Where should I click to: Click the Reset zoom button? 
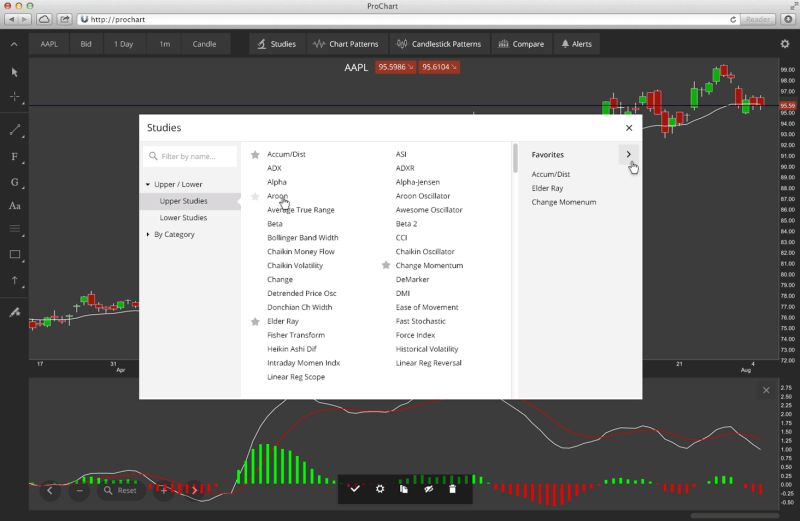point(120,490)
